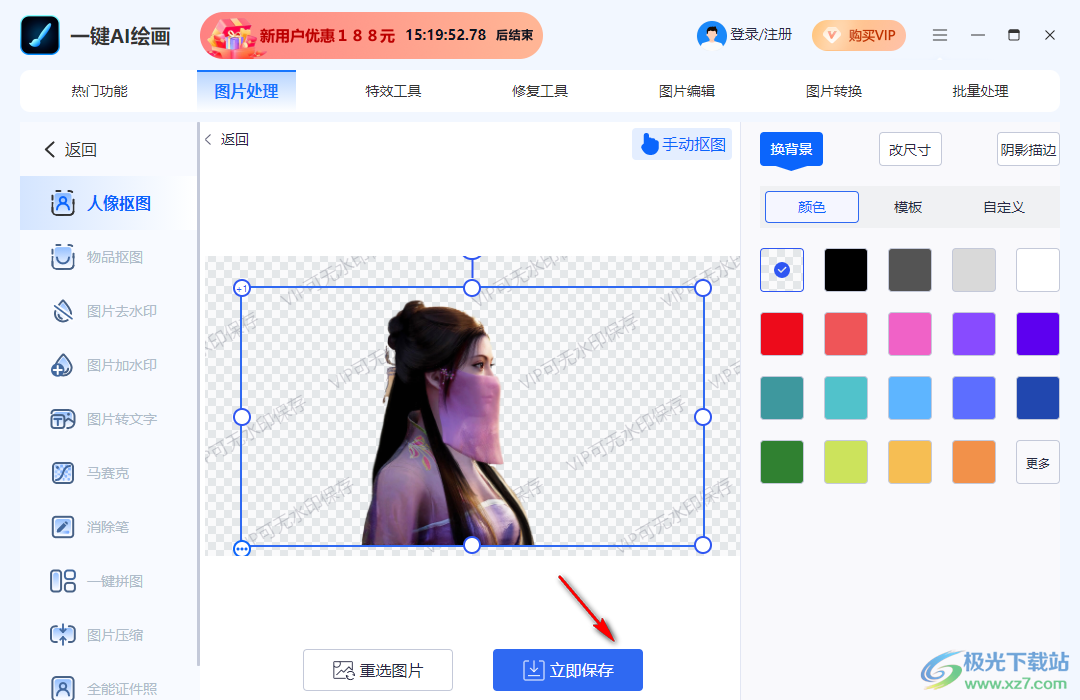Pick the red background color
Screen dimensions: 1080x700
point(782,334)
